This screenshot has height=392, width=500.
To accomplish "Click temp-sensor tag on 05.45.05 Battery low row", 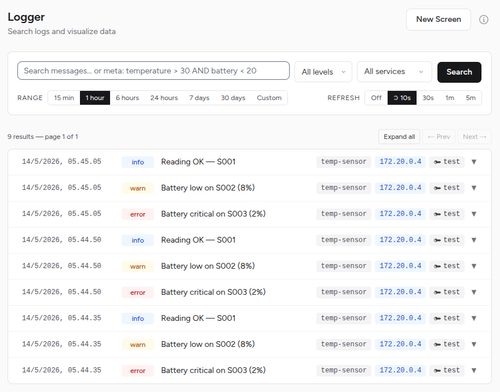I will [344, 188].
